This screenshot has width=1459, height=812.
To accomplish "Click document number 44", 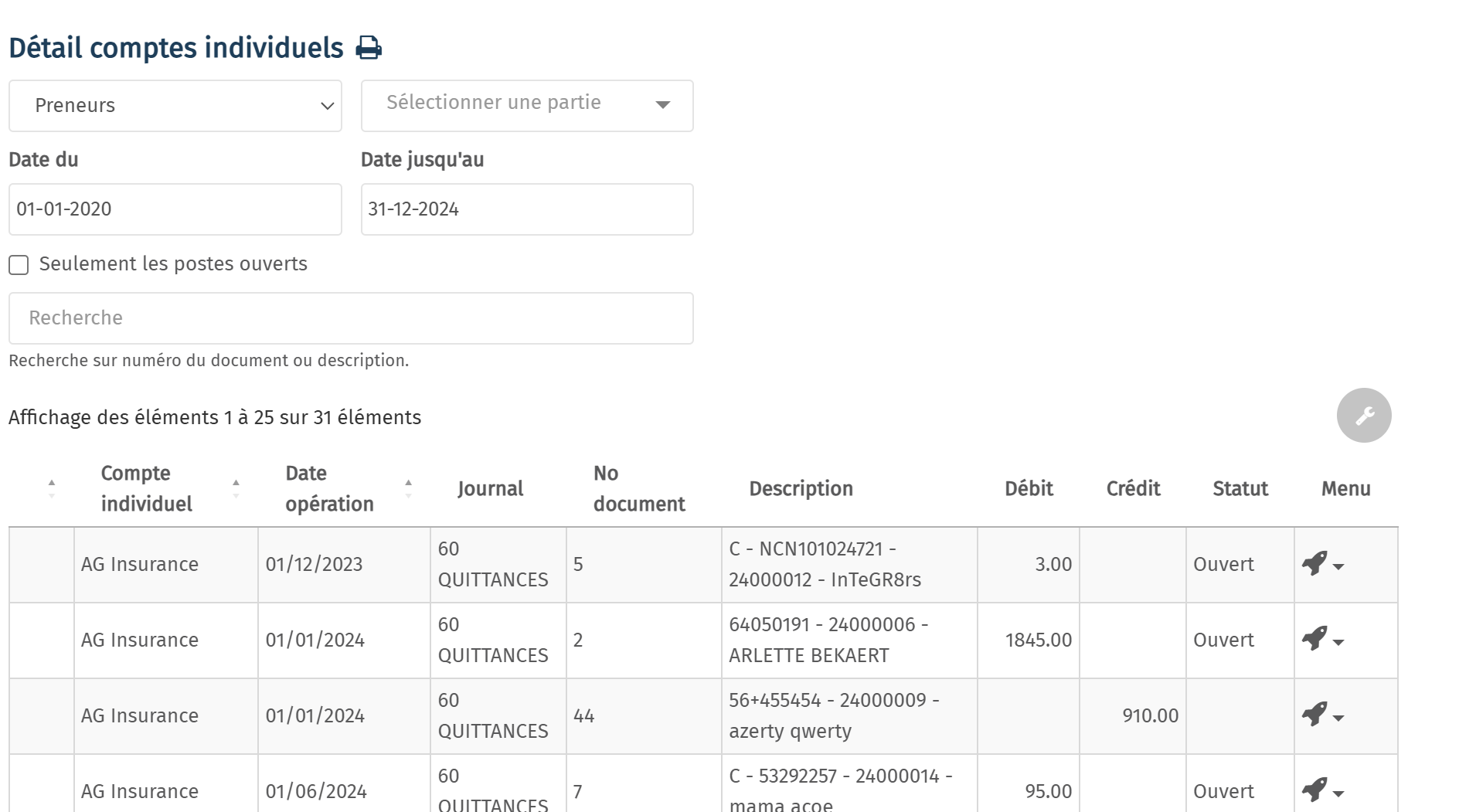I will 583,716.
